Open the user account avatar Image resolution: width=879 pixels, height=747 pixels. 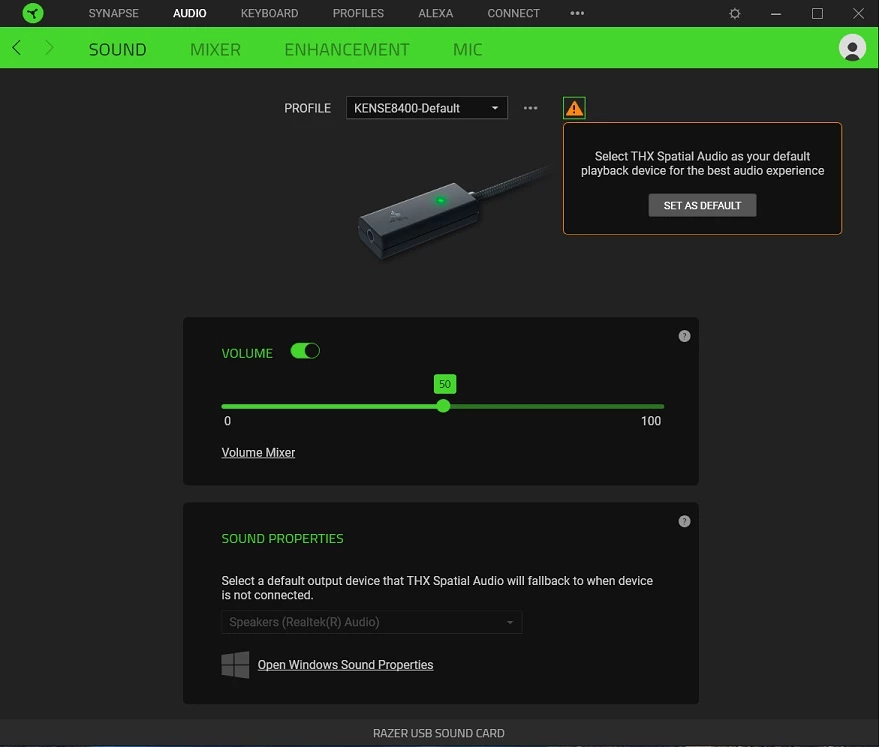point(852,48)
